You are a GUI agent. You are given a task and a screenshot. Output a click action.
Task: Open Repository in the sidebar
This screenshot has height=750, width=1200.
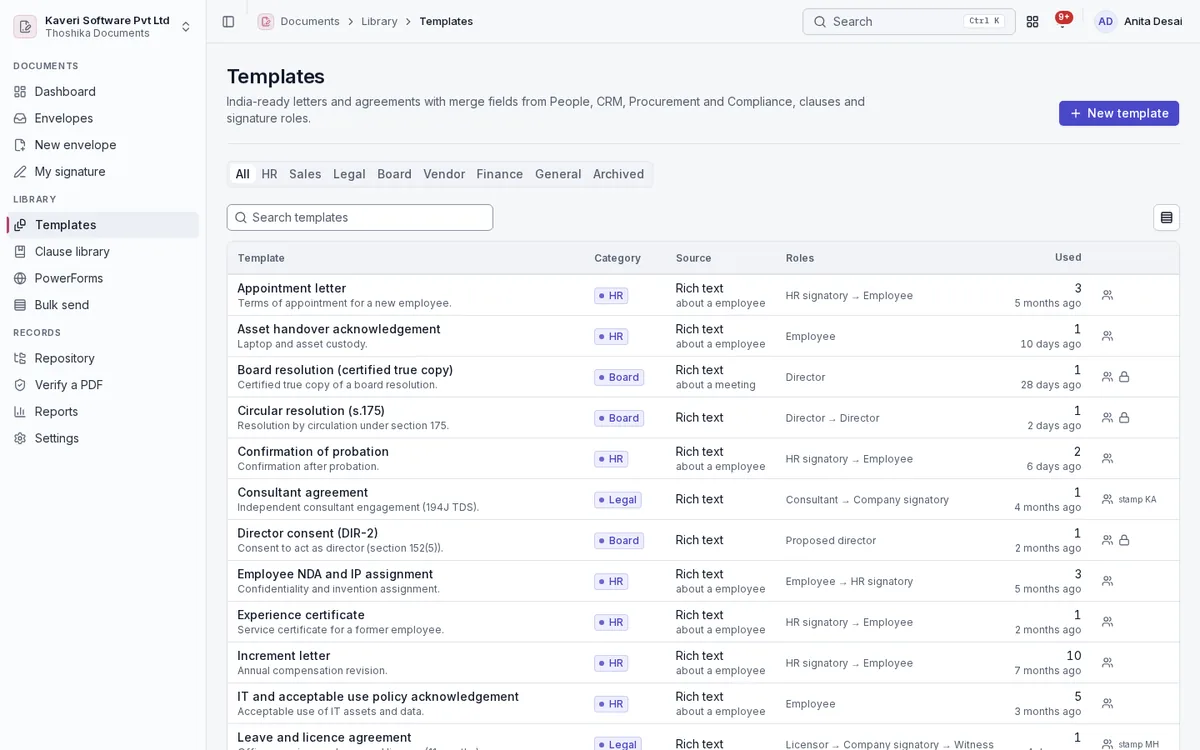coord(103,358)
